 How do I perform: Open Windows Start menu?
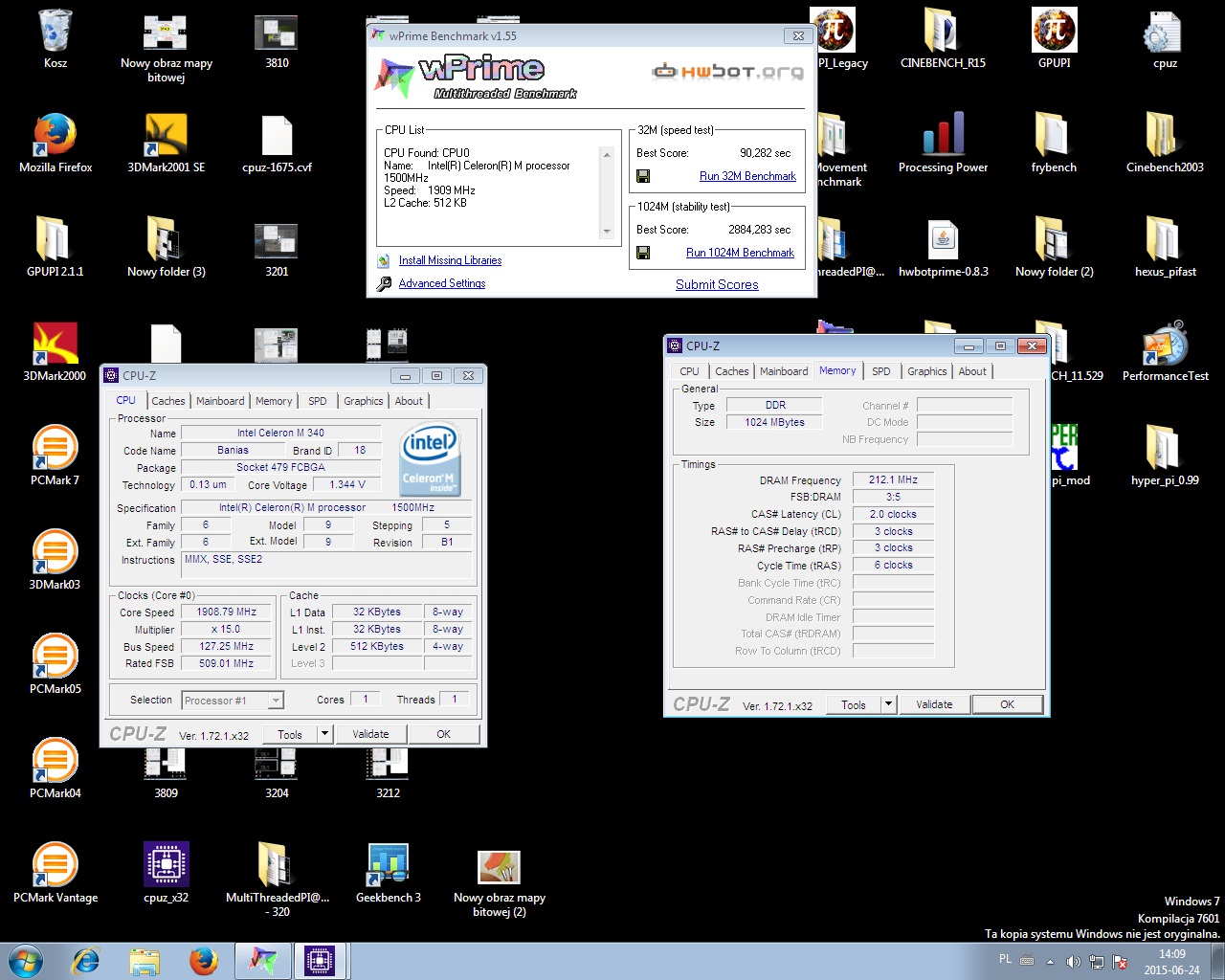click(26, 960)
